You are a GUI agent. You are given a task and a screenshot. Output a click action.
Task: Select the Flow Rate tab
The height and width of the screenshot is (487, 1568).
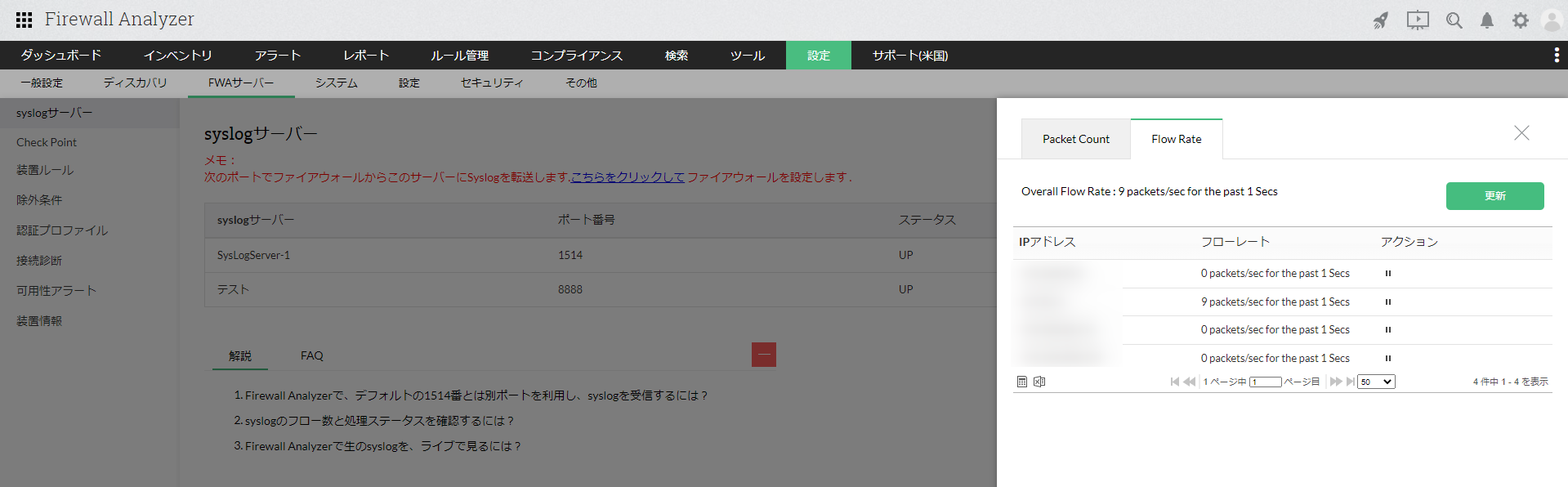point(1177,139)
